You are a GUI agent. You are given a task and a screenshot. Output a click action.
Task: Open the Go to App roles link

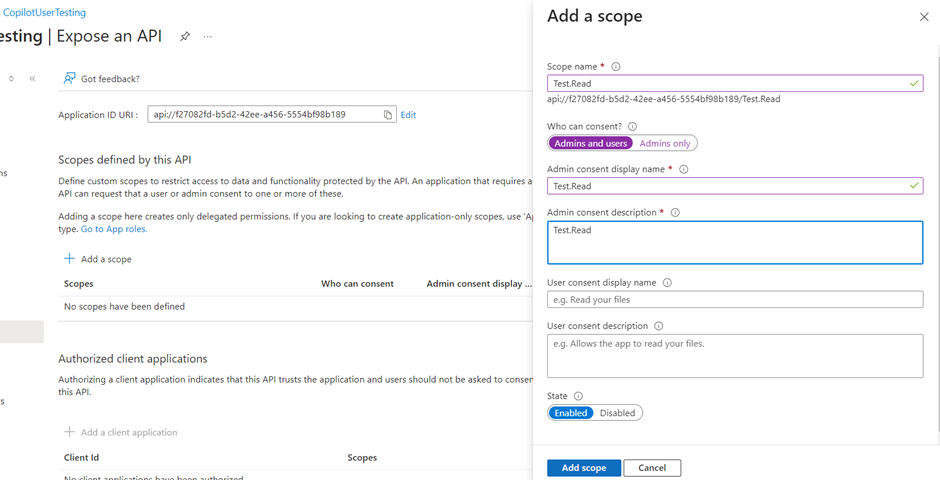[114, 229]
